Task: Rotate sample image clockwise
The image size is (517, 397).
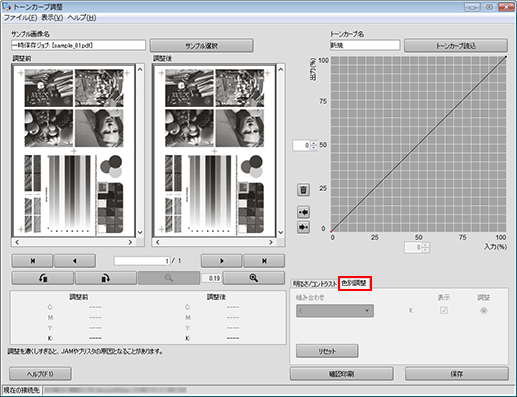Action: pos(106,278)
